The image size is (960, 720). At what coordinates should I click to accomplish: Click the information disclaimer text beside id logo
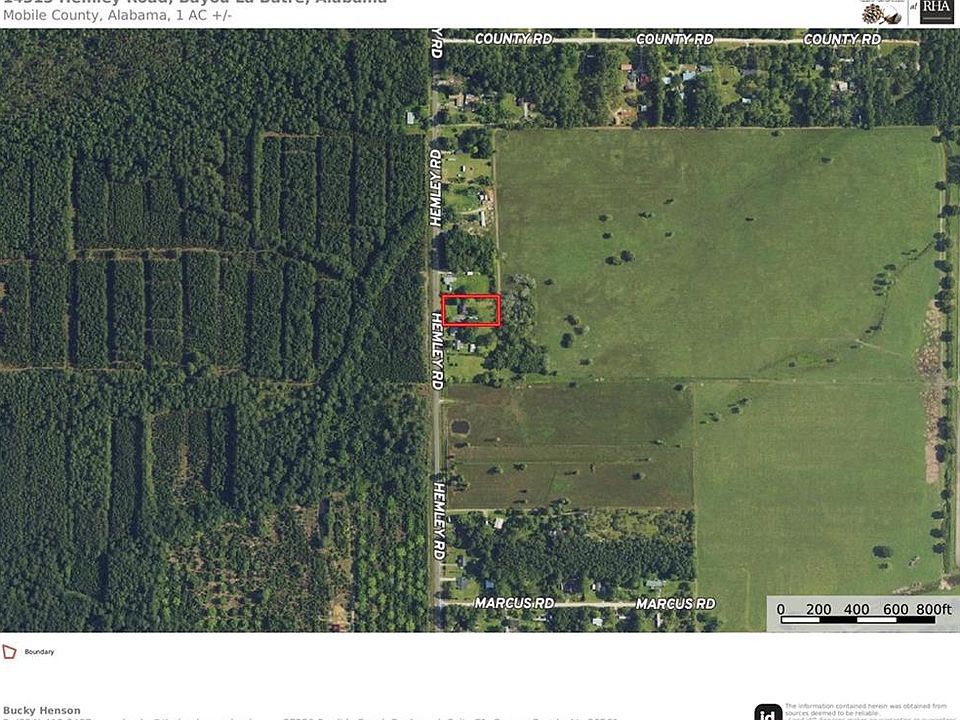[866, 711]
